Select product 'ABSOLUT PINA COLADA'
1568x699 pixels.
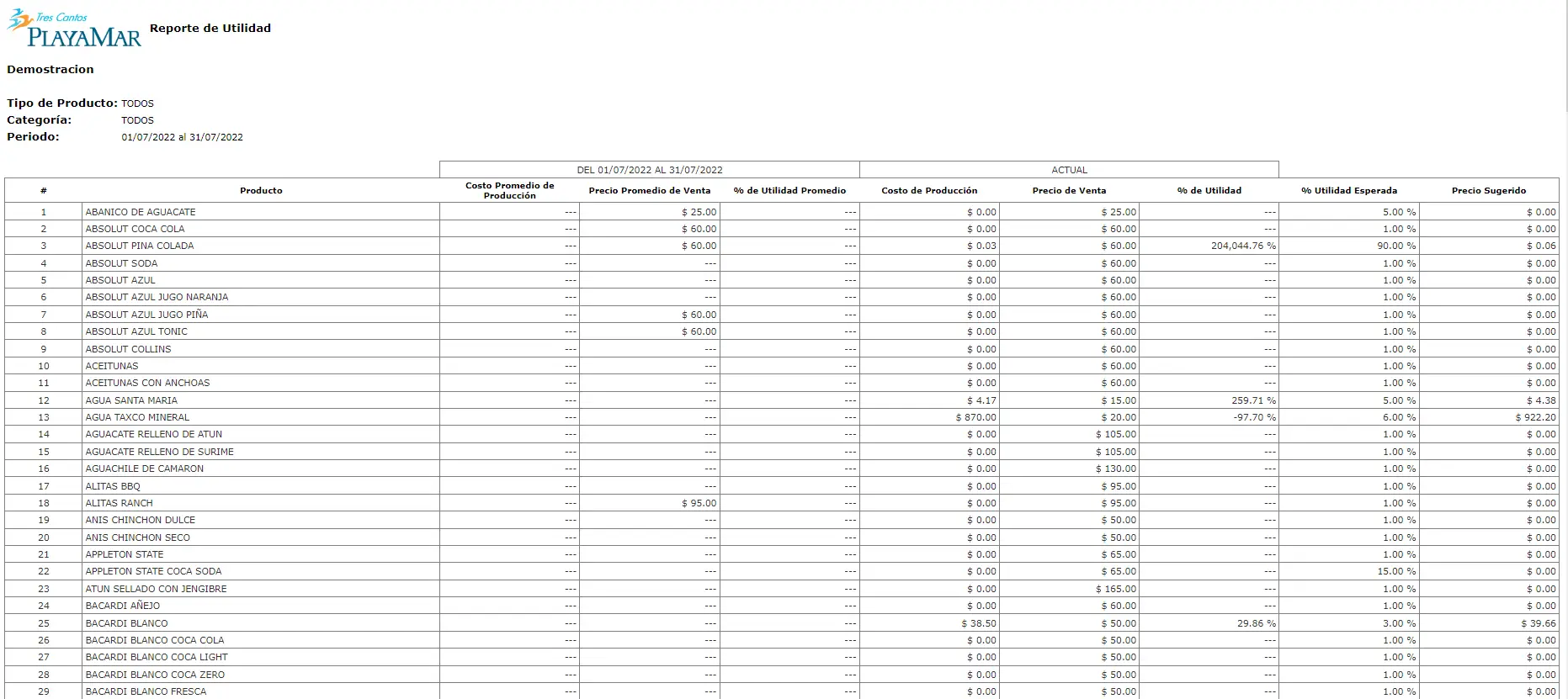click(x=140, y=246)
